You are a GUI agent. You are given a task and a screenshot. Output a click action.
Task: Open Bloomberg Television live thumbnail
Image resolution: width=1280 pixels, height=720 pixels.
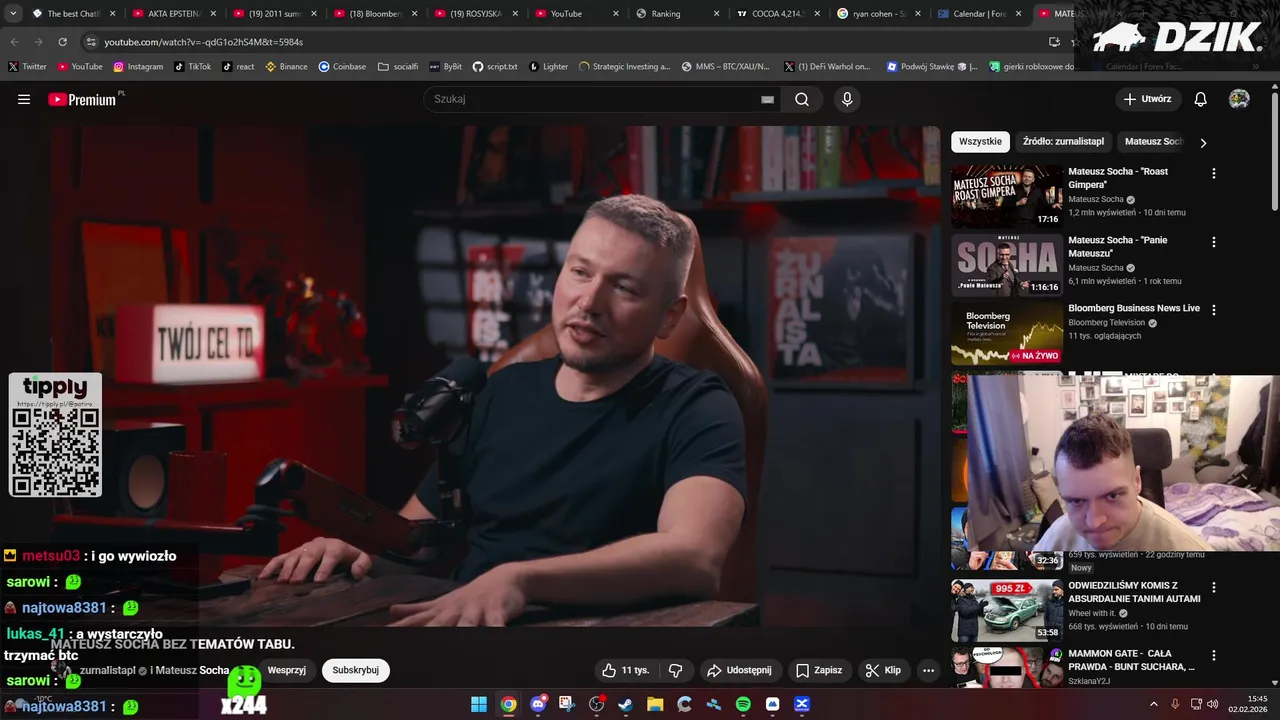(1007, 333)
